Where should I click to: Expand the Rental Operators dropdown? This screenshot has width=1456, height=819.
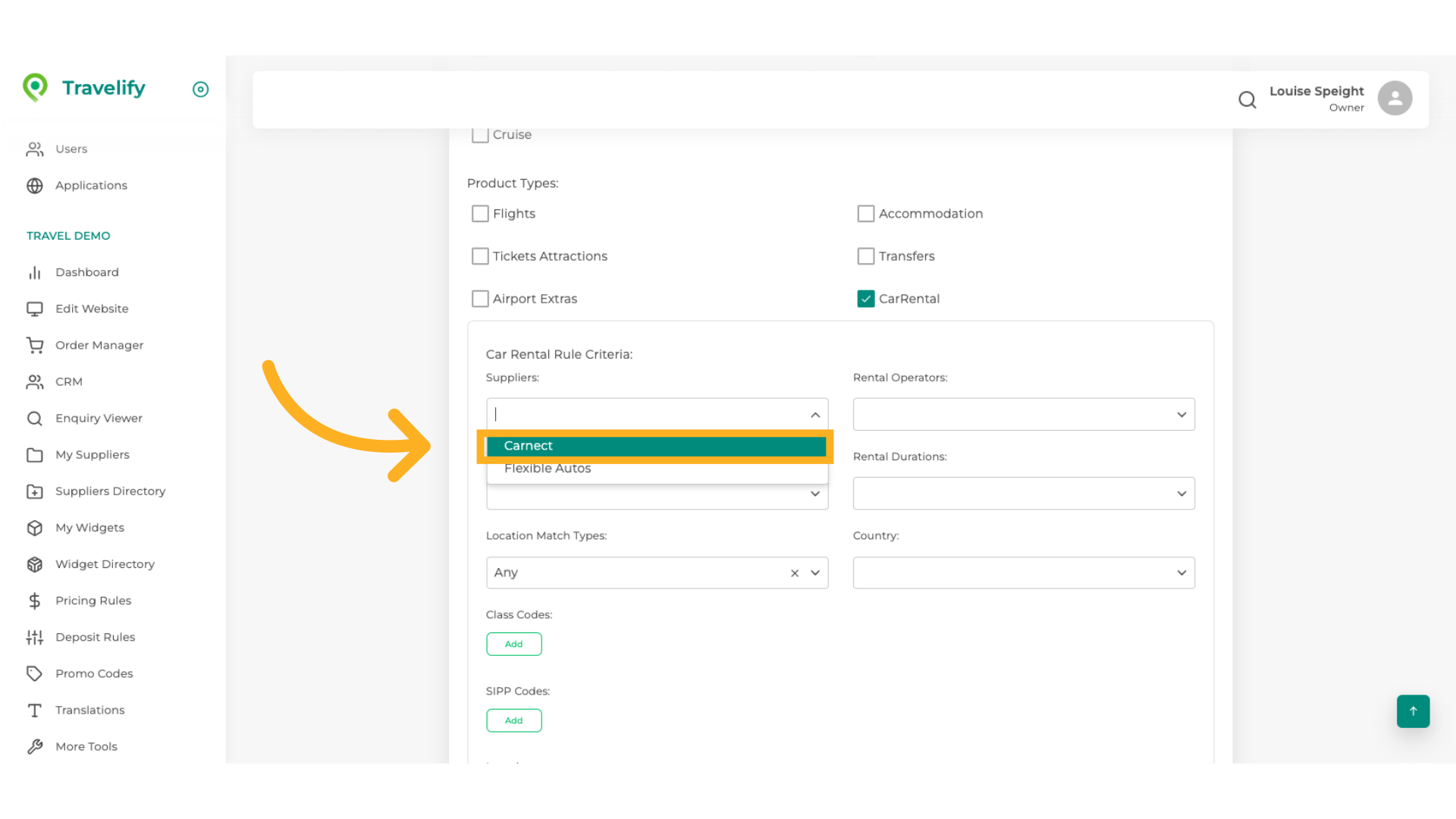coord(1024,415)
